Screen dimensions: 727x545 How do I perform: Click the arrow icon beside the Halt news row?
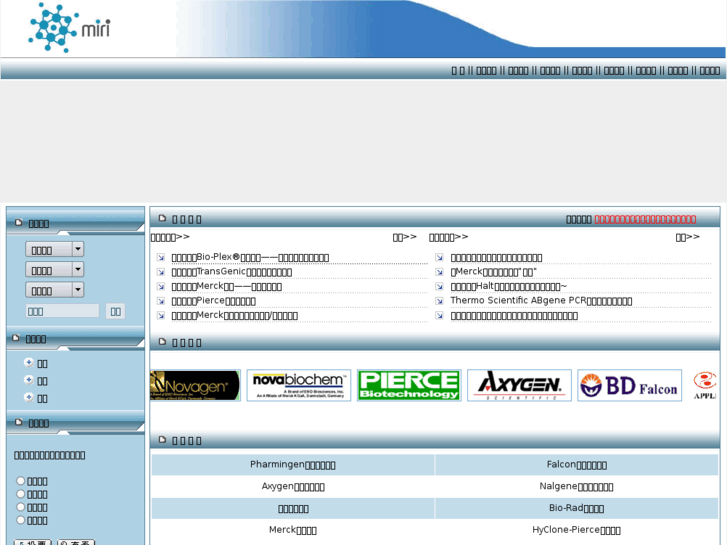[x=439, y=287]
